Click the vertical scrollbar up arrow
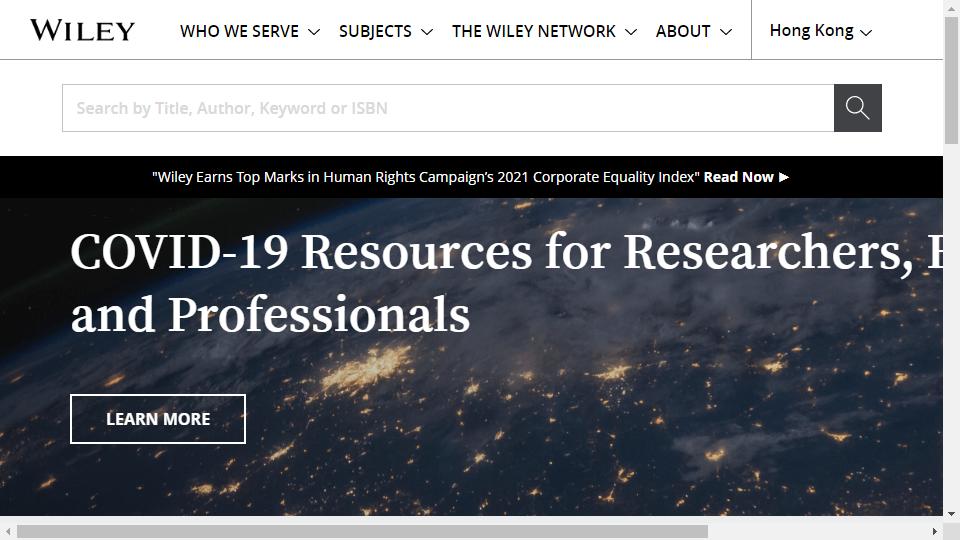 point(951,9)
